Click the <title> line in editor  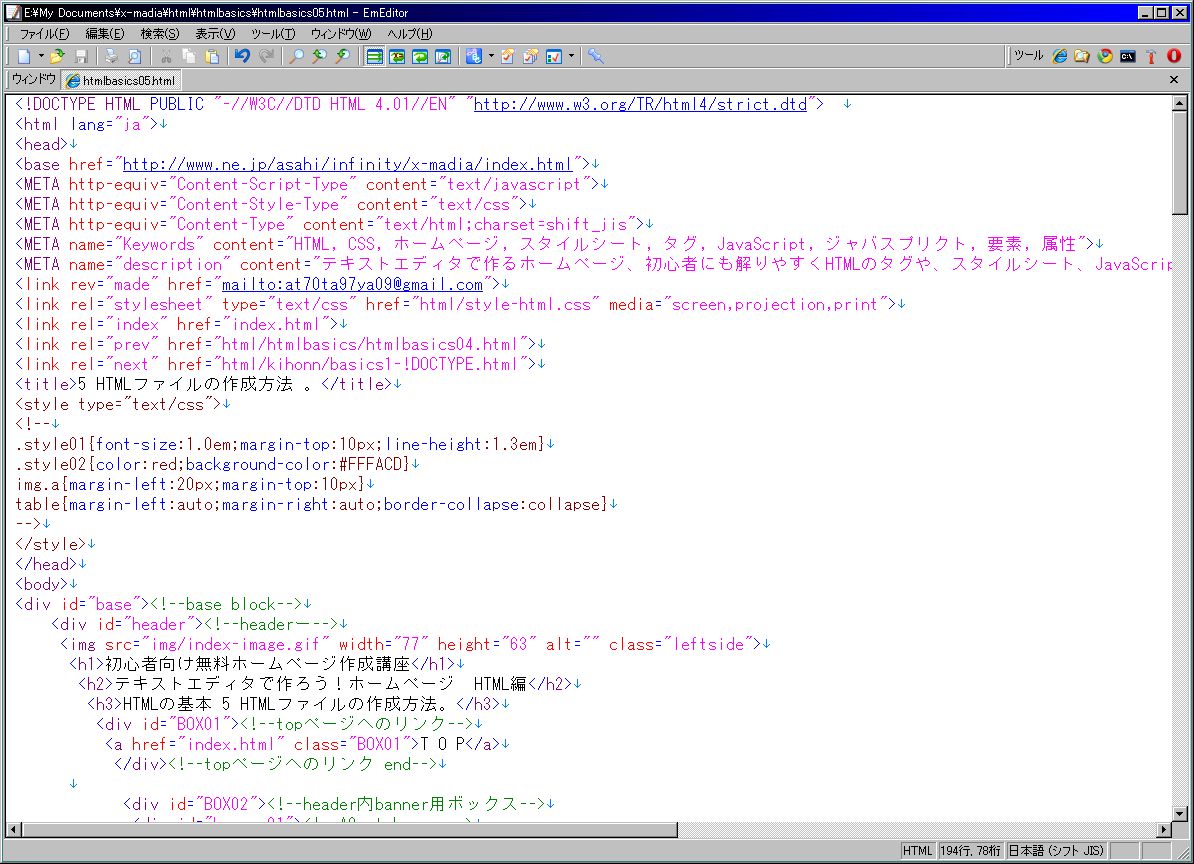(208, 384)
